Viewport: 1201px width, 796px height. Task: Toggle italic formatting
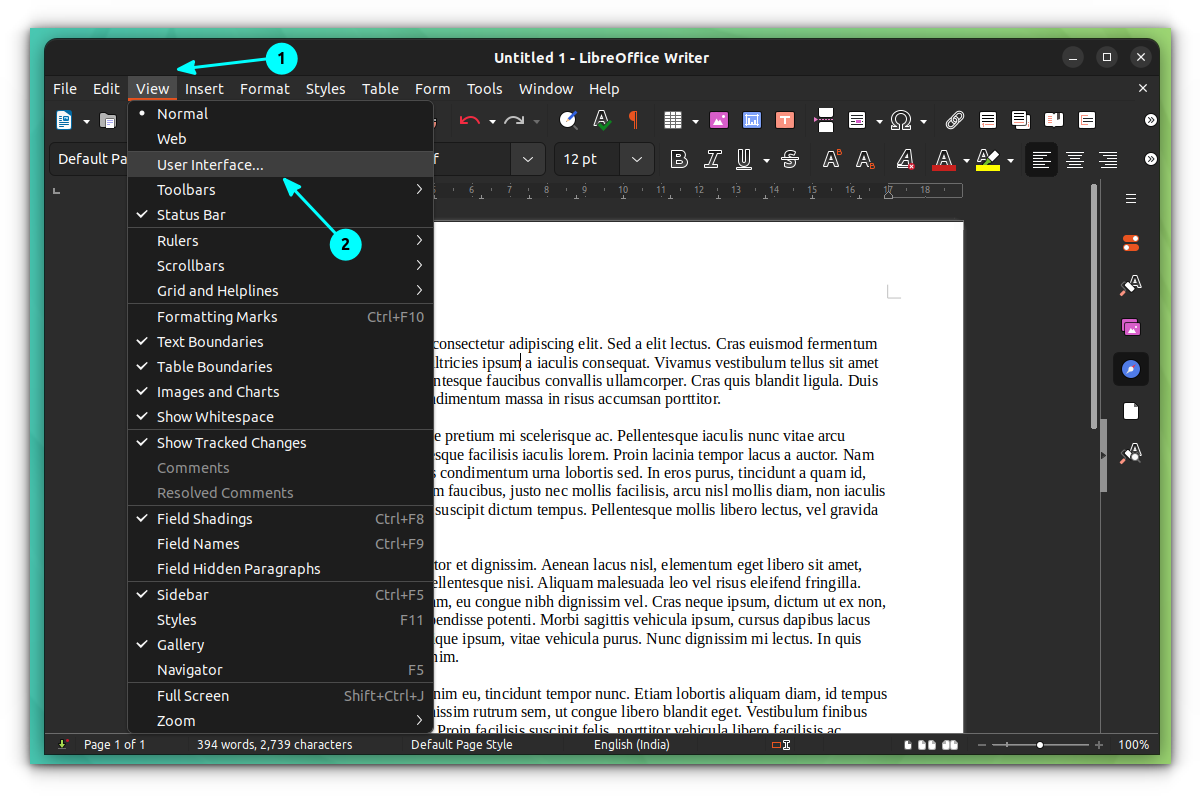tap(713, 159)
